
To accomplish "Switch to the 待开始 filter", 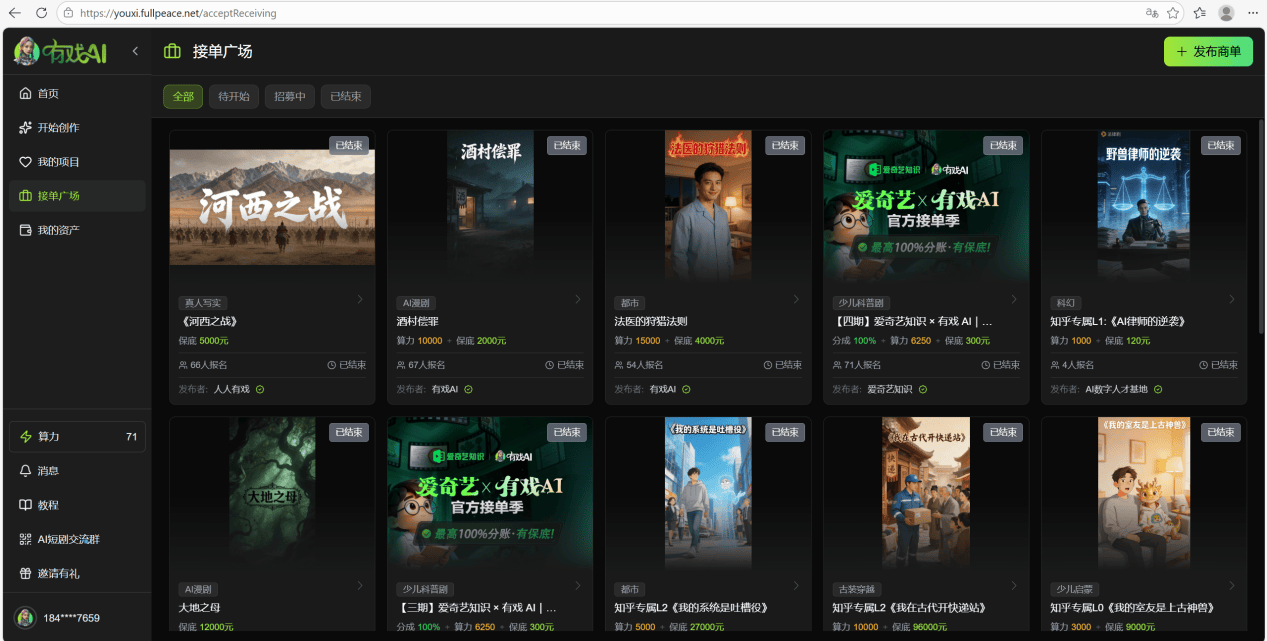I will click(x=234, y=97).
